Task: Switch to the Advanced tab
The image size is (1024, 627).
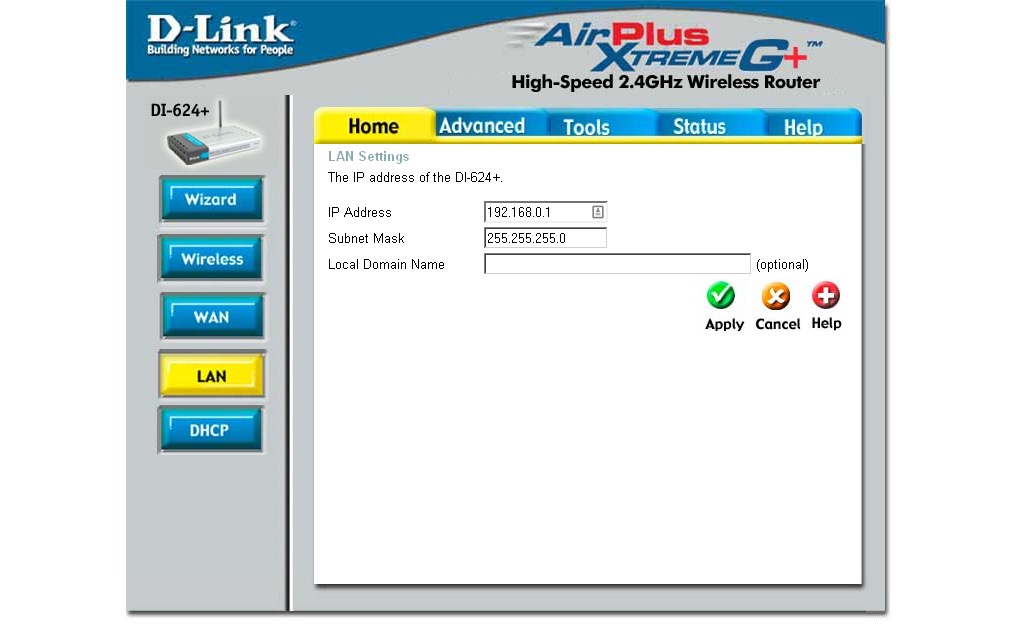Action: coord(482,125)
